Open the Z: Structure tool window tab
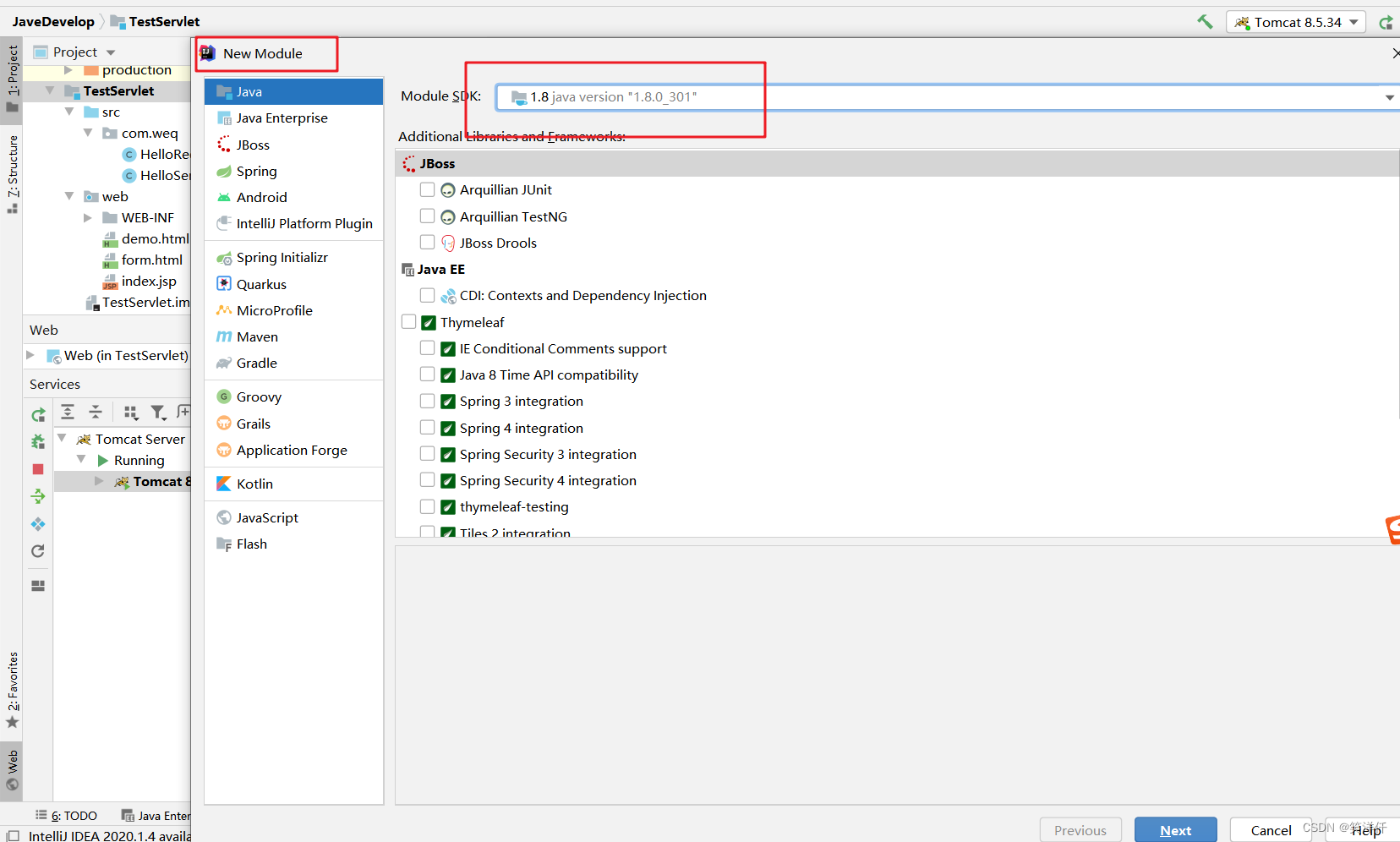Screen dimensions: 1400x842 [x=12, y=174]
